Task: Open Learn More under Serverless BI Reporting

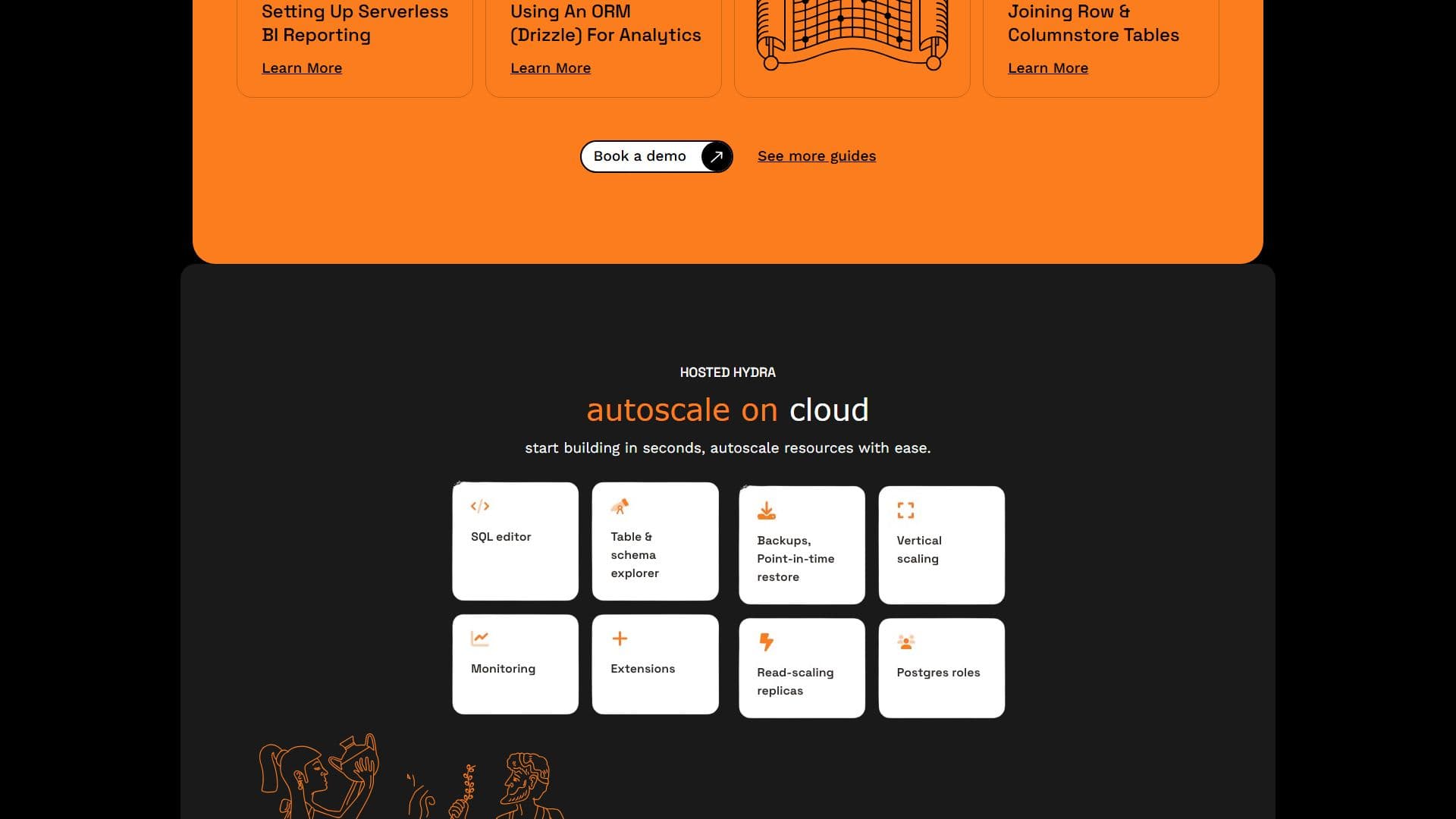Action: click(302, 68)
